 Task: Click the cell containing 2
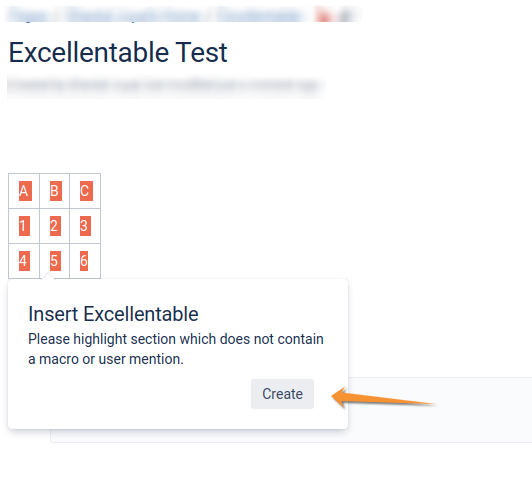(55, 226)
